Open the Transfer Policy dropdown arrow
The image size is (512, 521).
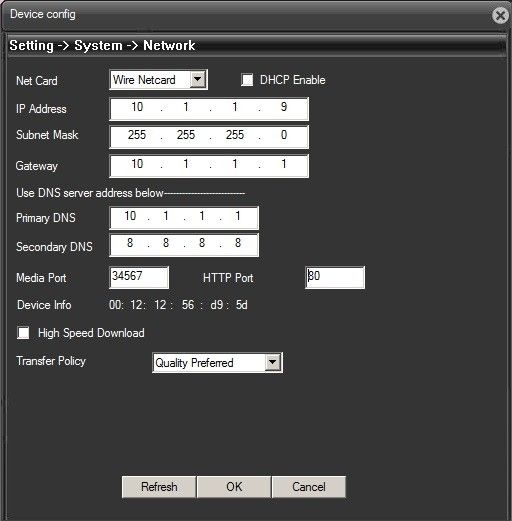point(273,362)
